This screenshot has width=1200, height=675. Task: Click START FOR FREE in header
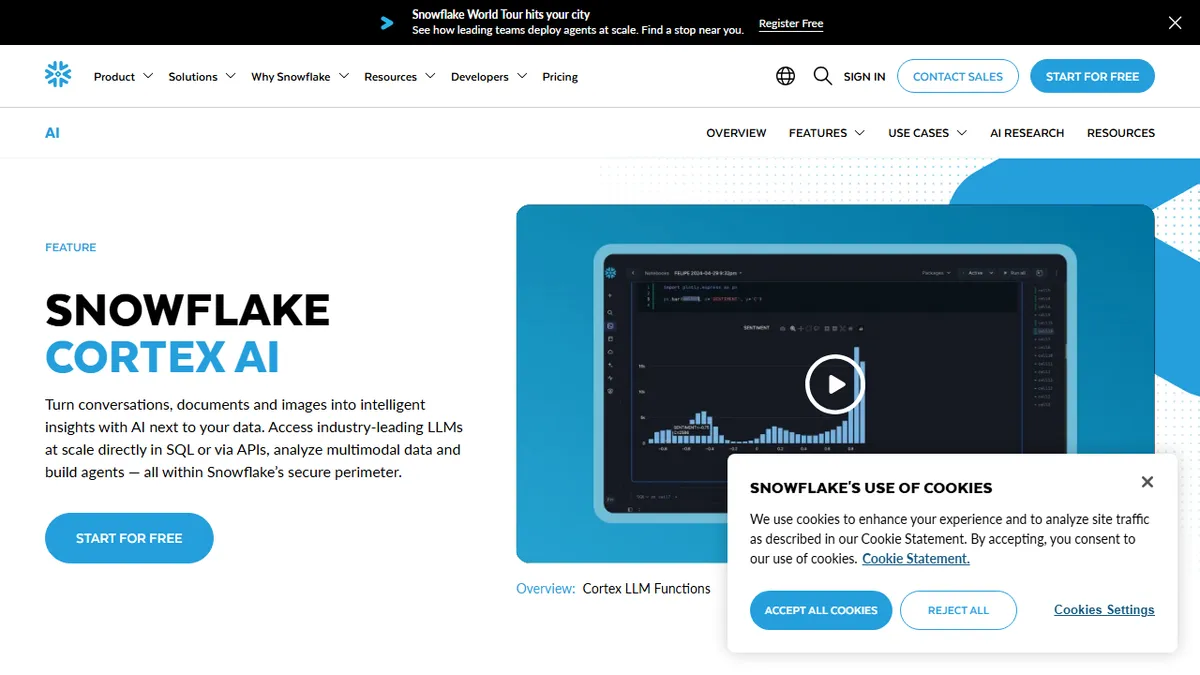(1092, 76)
